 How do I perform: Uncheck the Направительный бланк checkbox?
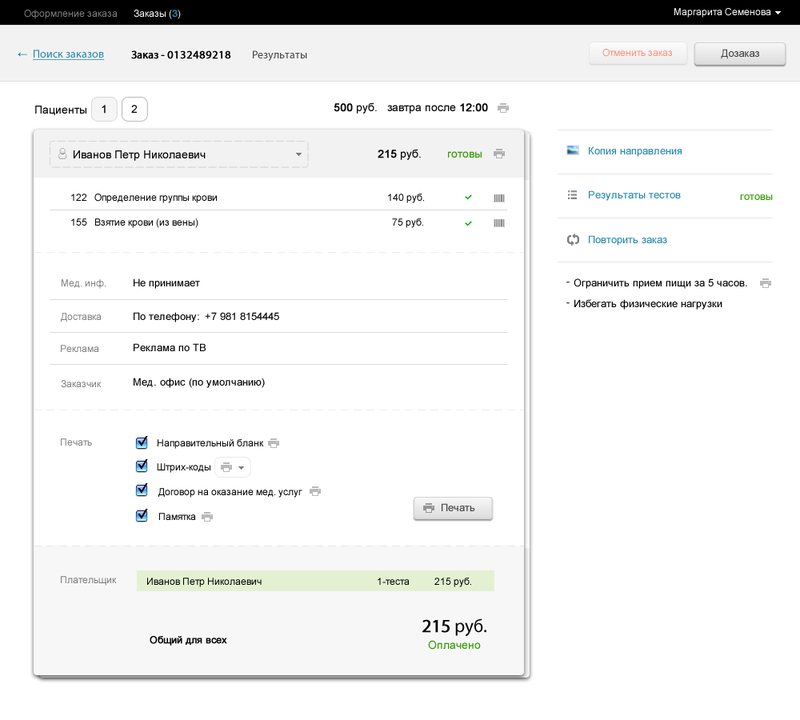(142, 442)
